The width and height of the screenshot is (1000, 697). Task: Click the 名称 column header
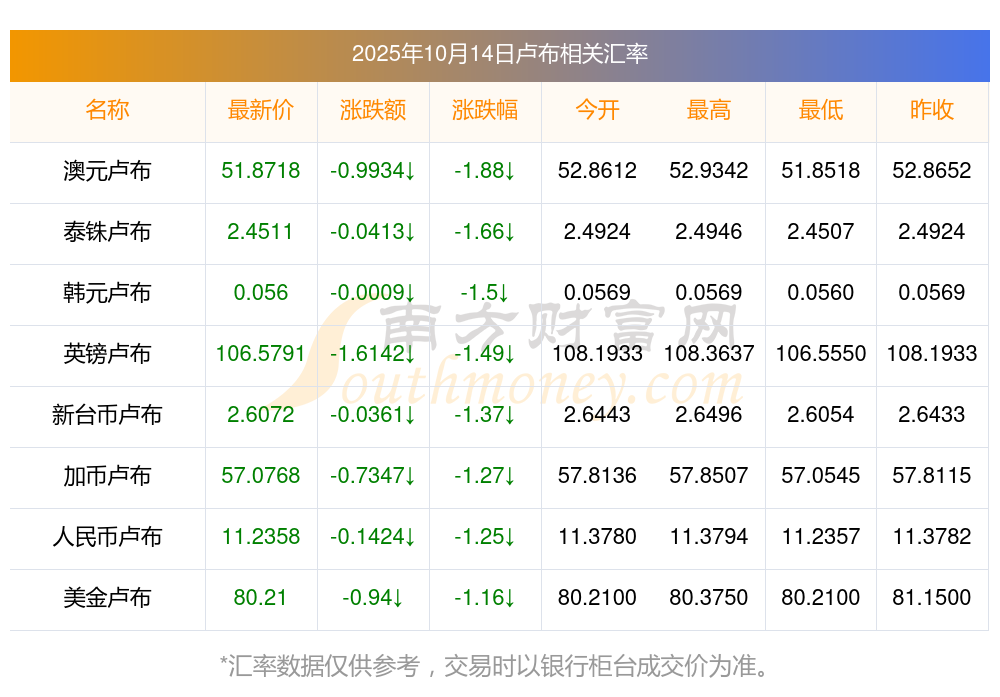click(107, 111)
